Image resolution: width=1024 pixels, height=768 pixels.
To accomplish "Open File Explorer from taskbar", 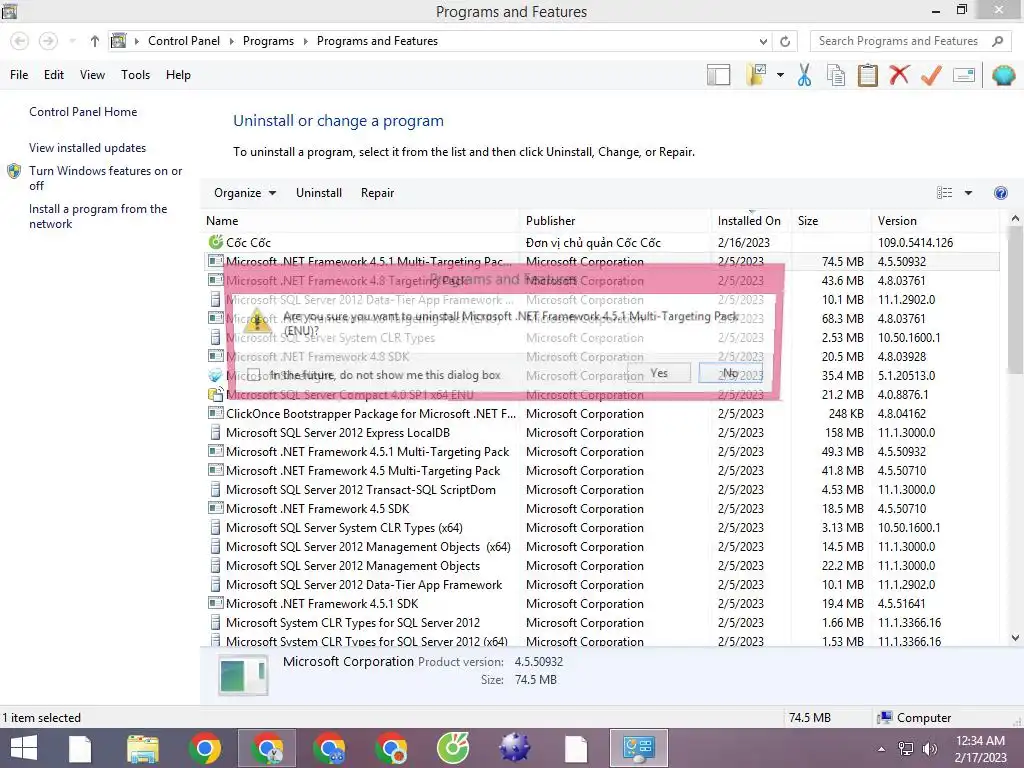I will (143, 748).
